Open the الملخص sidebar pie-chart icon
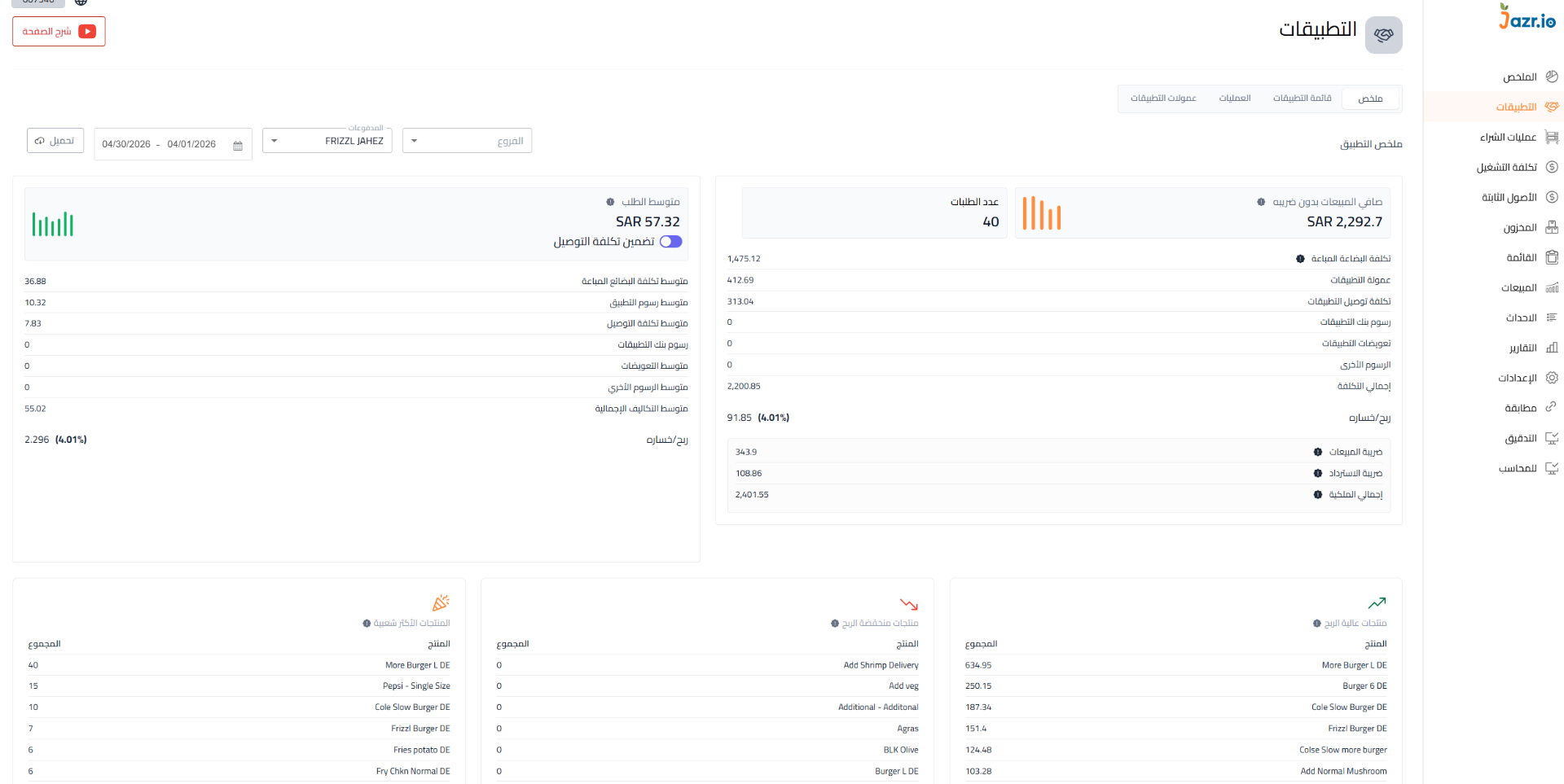 click(x=1552, y=77)
